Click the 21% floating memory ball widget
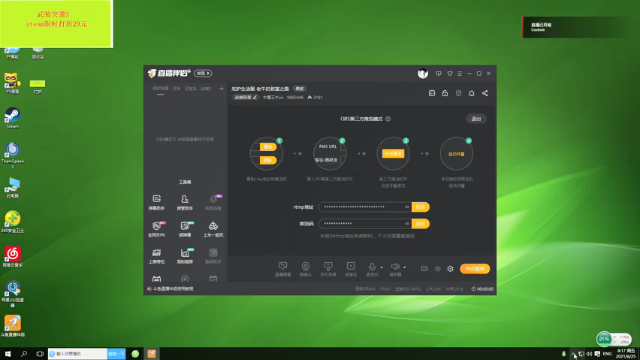This screenshot has width=640, height=360. [604, 339]
